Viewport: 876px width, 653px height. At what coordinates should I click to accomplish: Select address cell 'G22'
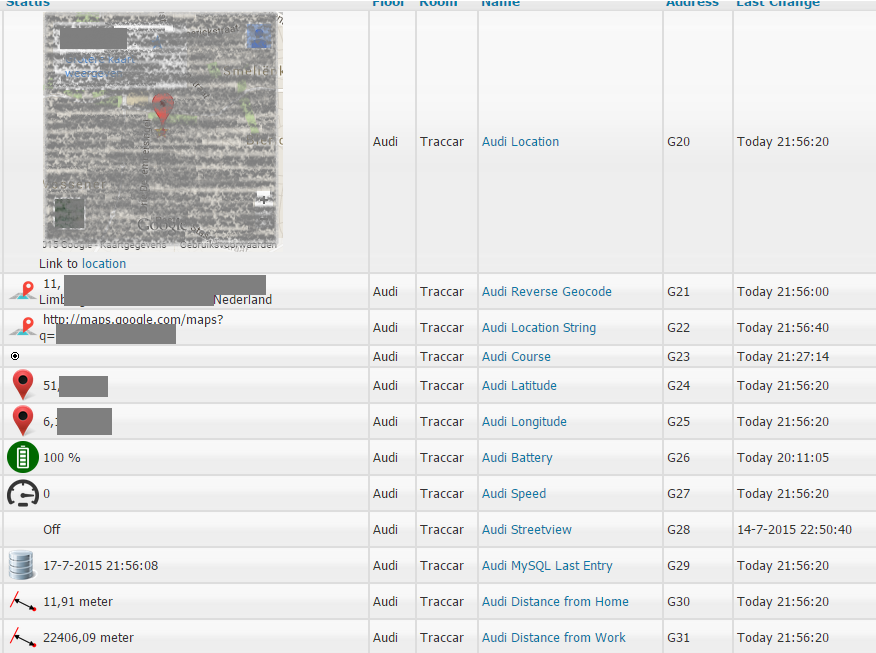pyautogui.click(x=678, y=328)
